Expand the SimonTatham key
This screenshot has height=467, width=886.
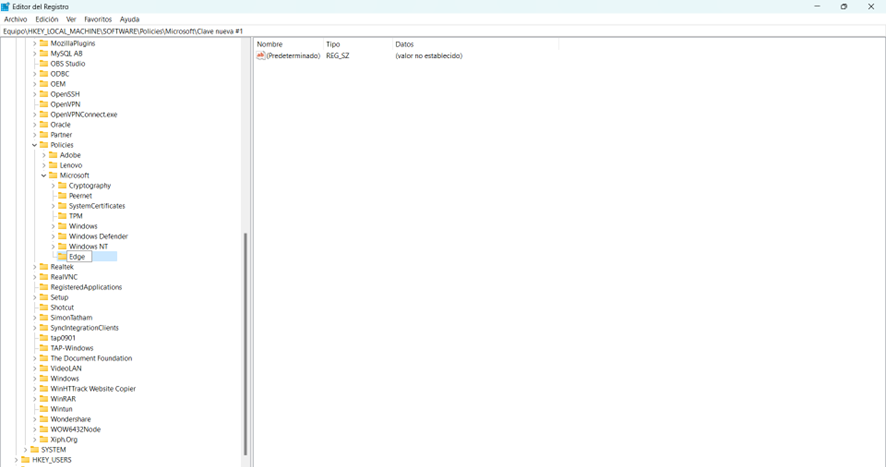point(34,318)
